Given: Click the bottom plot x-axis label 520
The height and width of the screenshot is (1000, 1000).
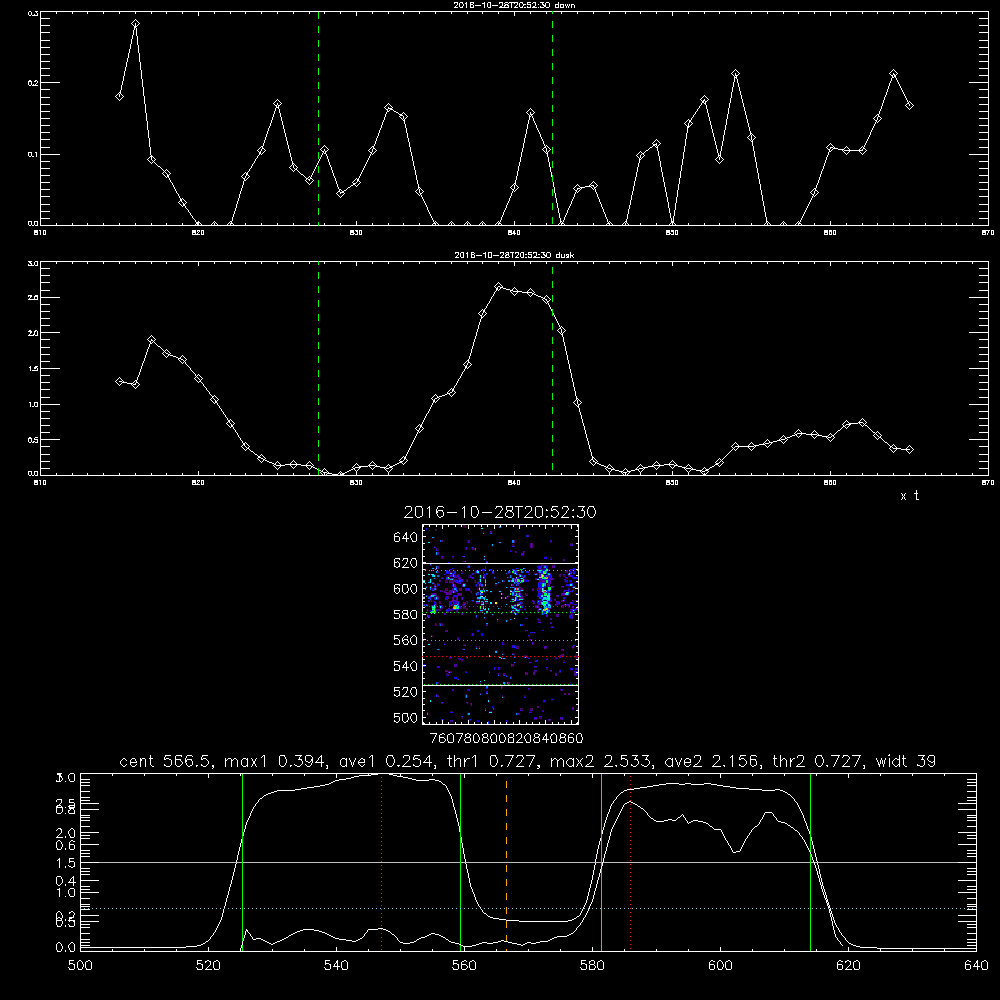Looking at the screenshot, I should pyautogui.click(x=208, y=966).
